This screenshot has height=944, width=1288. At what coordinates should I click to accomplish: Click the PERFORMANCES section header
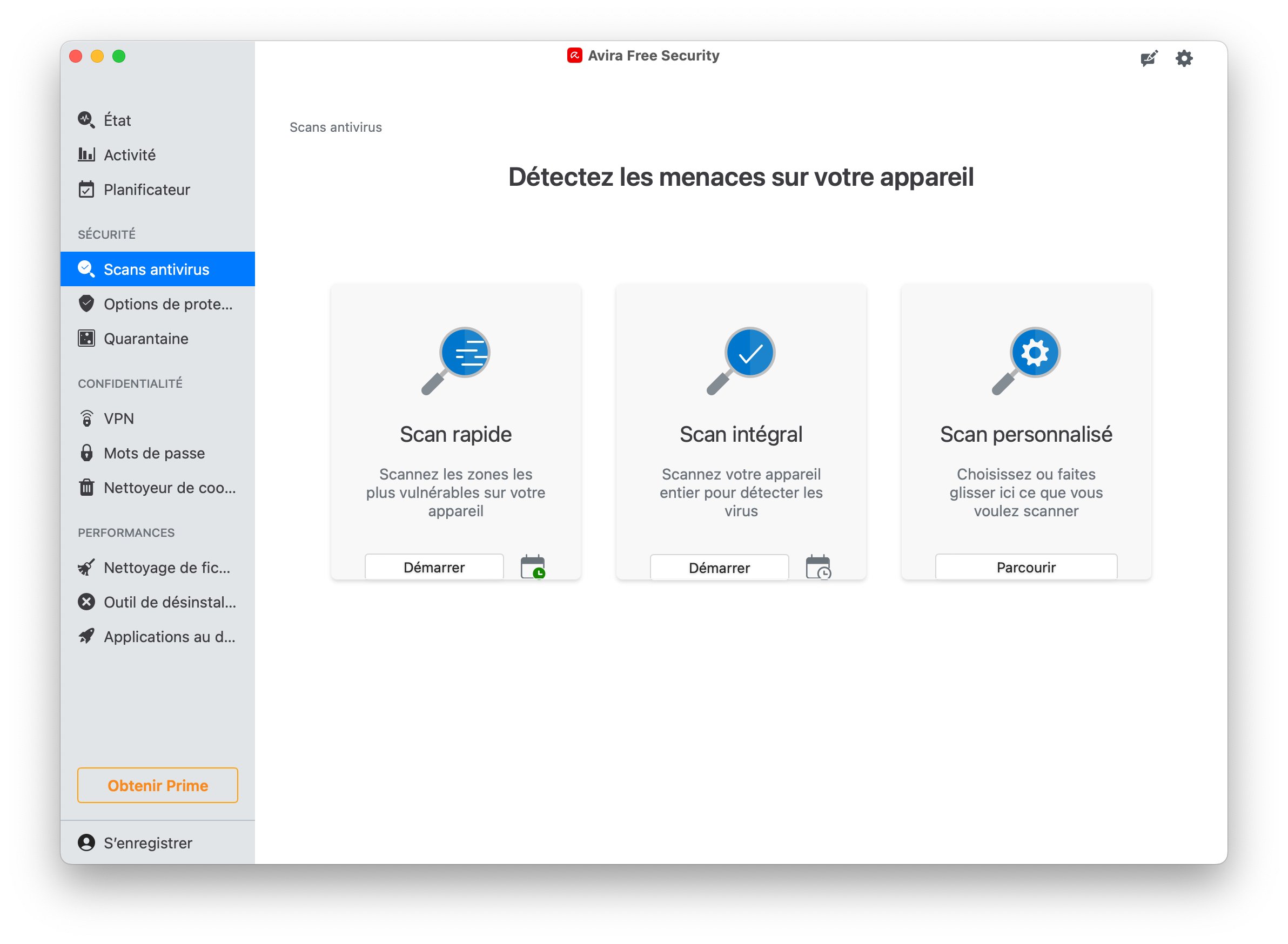coord(126,532)
